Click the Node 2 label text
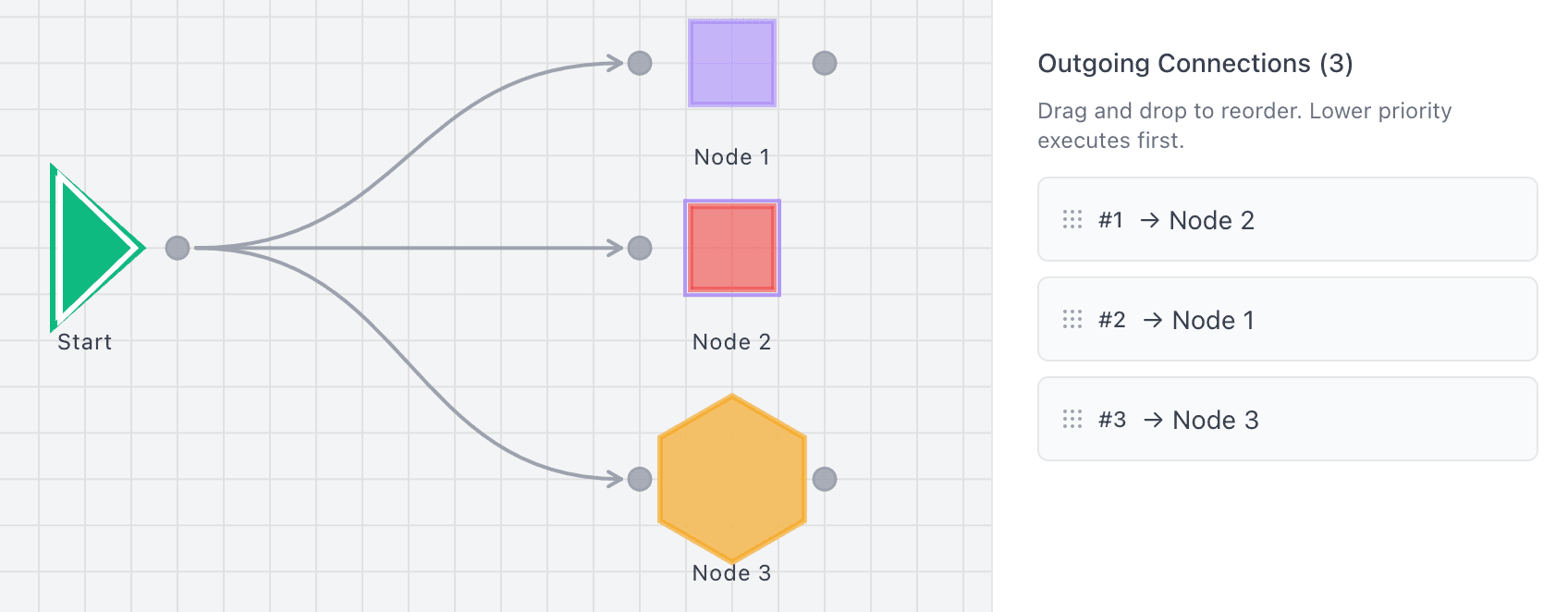 click(731, 342)
